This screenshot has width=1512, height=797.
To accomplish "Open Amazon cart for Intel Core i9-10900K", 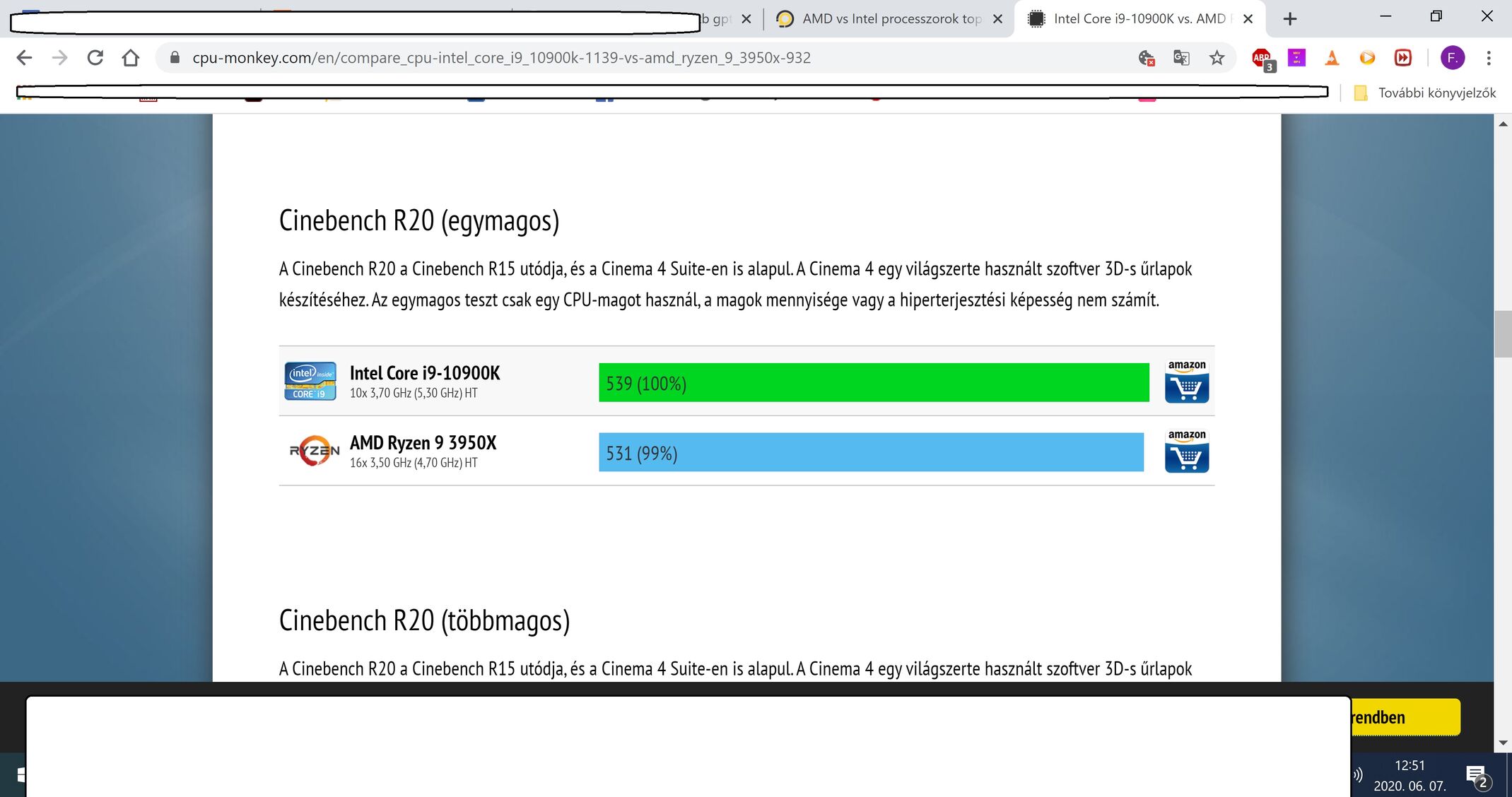I will coord(1187,381).
